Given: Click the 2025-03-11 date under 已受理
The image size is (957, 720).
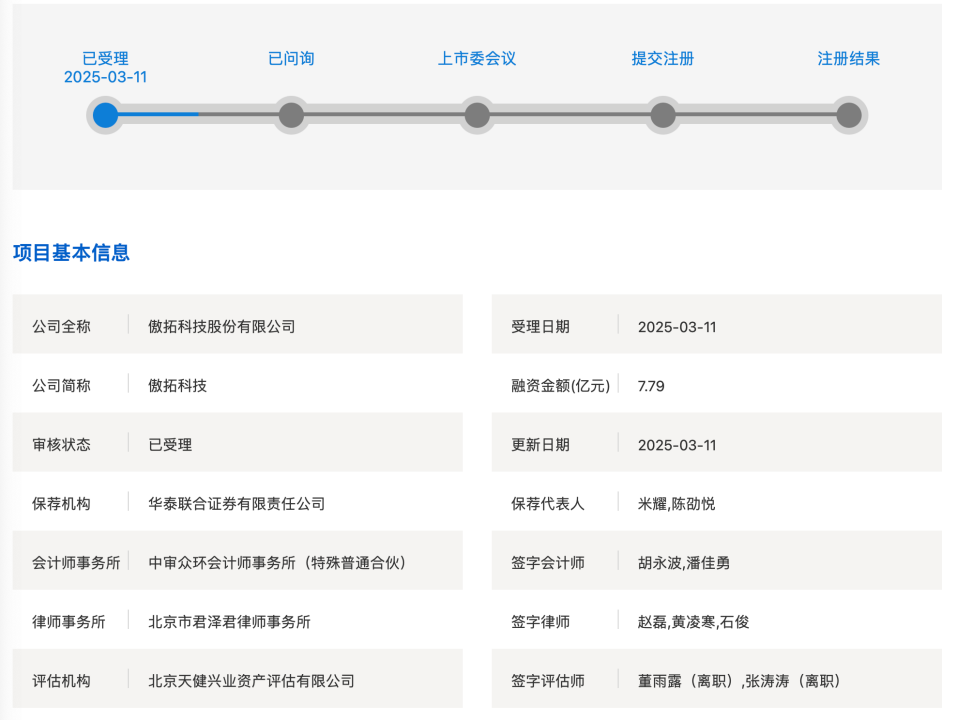Looking at the screenshot, I should pos(105,77).
